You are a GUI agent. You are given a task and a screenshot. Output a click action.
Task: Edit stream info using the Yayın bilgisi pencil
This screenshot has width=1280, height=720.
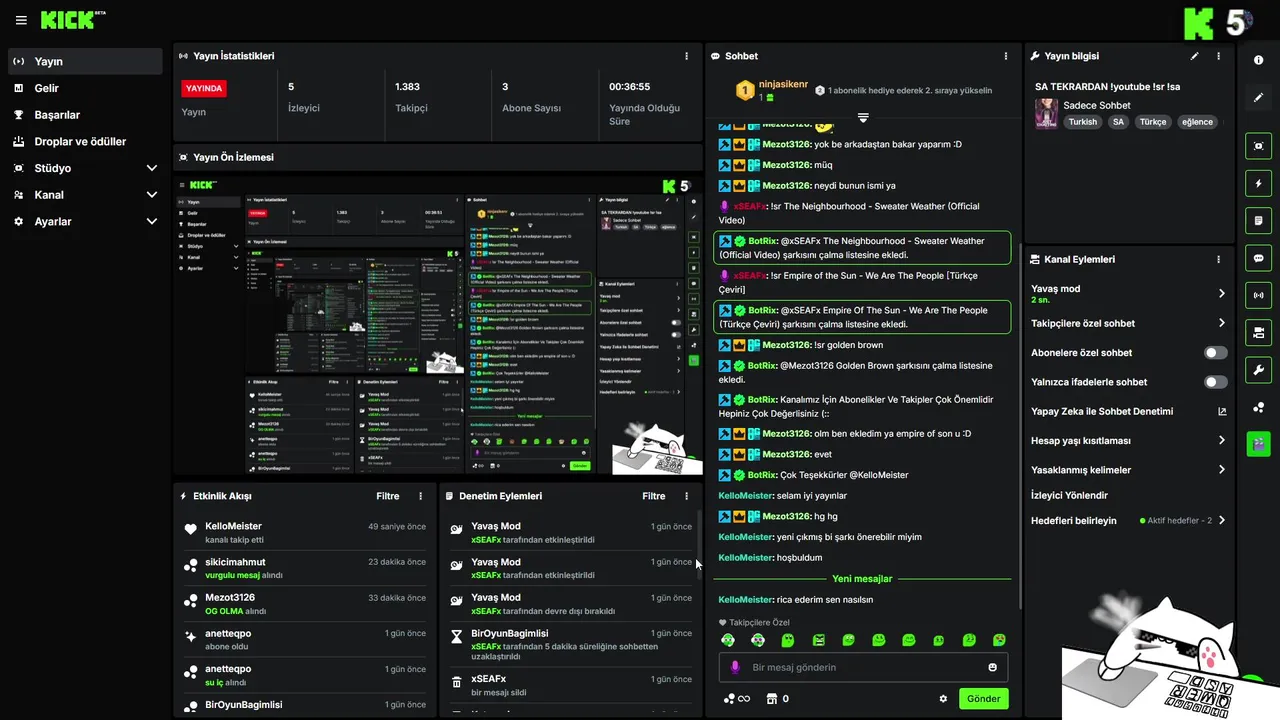point(1194,56)
